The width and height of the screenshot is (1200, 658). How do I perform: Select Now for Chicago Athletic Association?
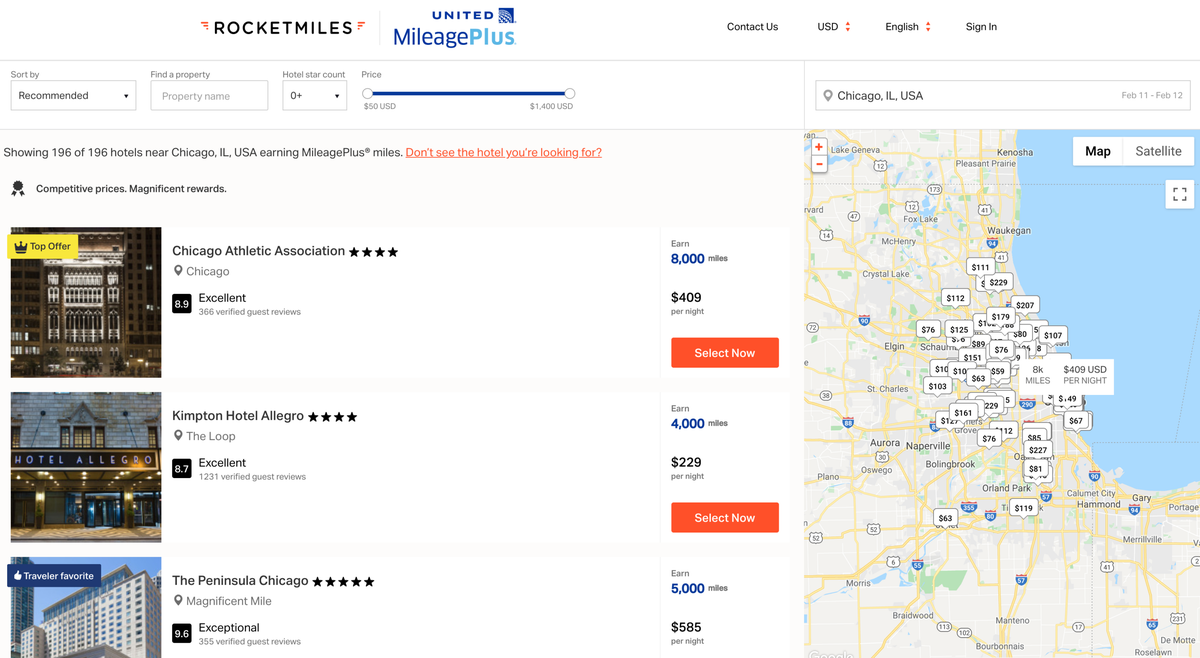pyautogui.click(x=725, y=353)
